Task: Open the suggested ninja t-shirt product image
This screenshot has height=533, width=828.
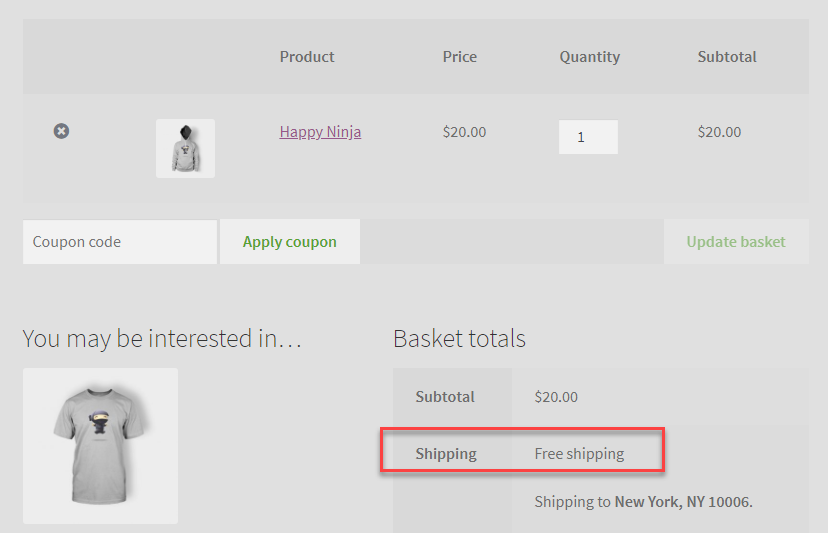Action: coord(100,446)
